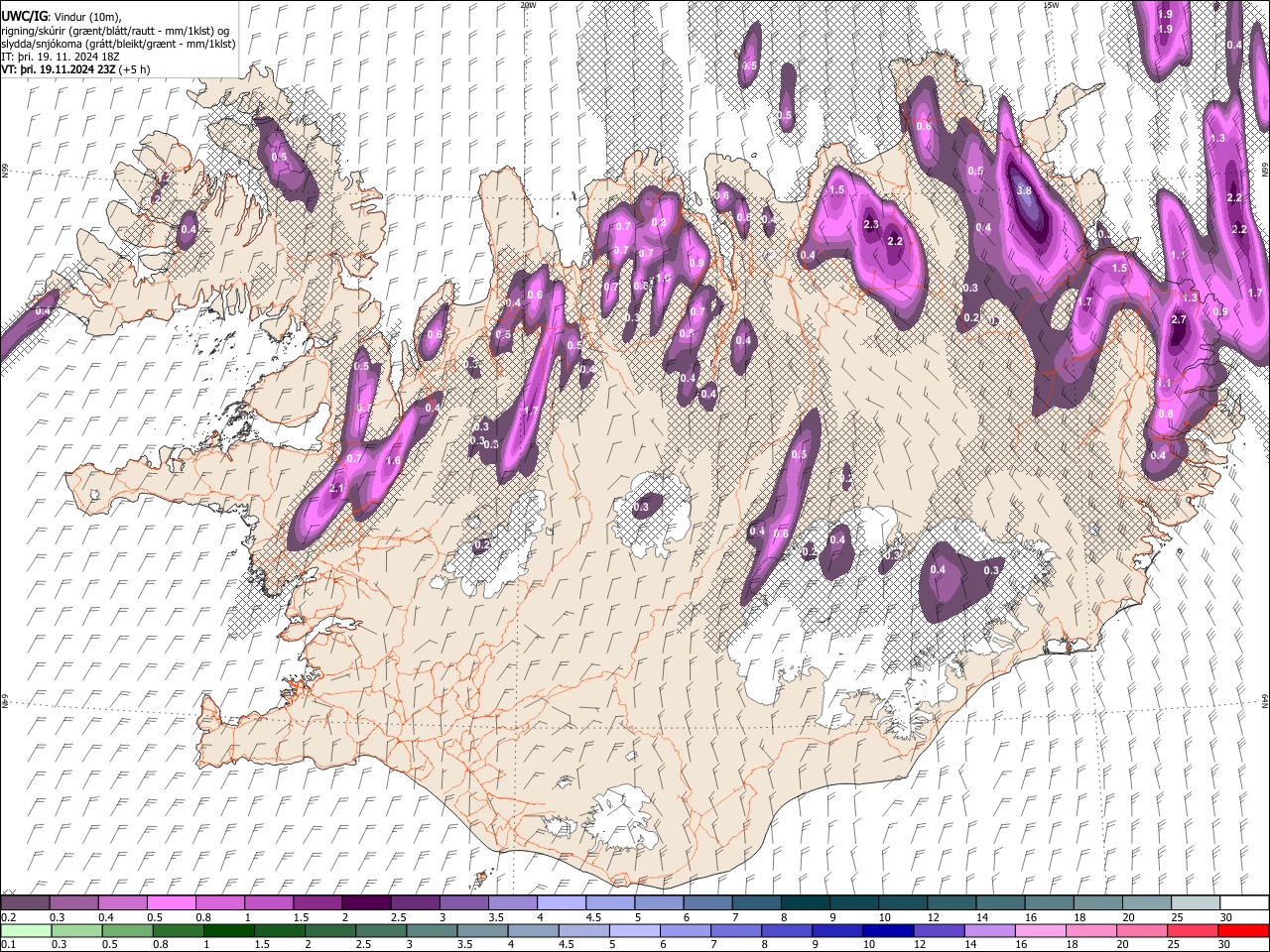Image resolution: width=1270 pixels, height=952 pixels.
Task: Click the 64N latitude label on right edge
Action: [1265, 700]
